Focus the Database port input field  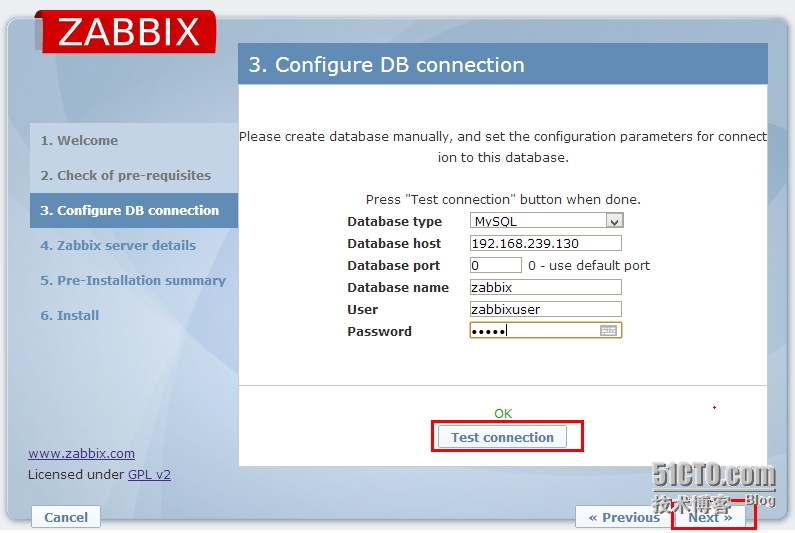495,265
